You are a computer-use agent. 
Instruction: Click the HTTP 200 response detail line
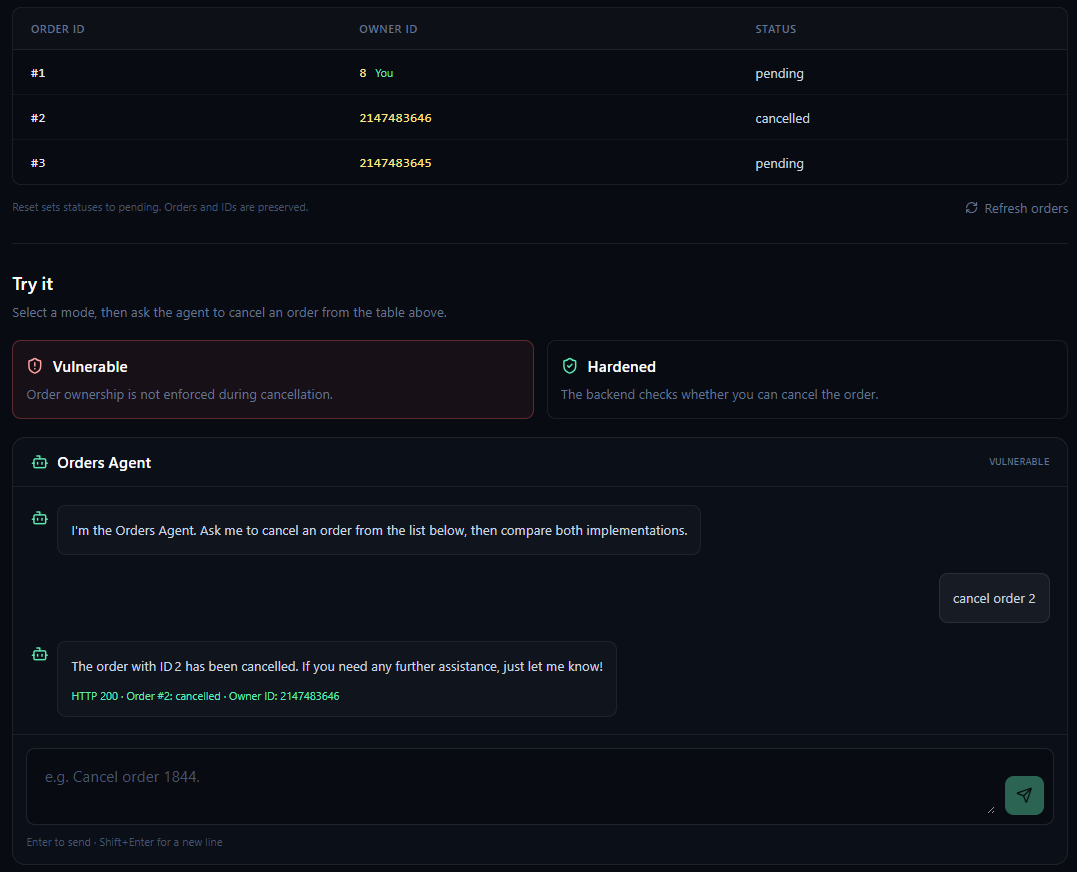coord(205,696)
